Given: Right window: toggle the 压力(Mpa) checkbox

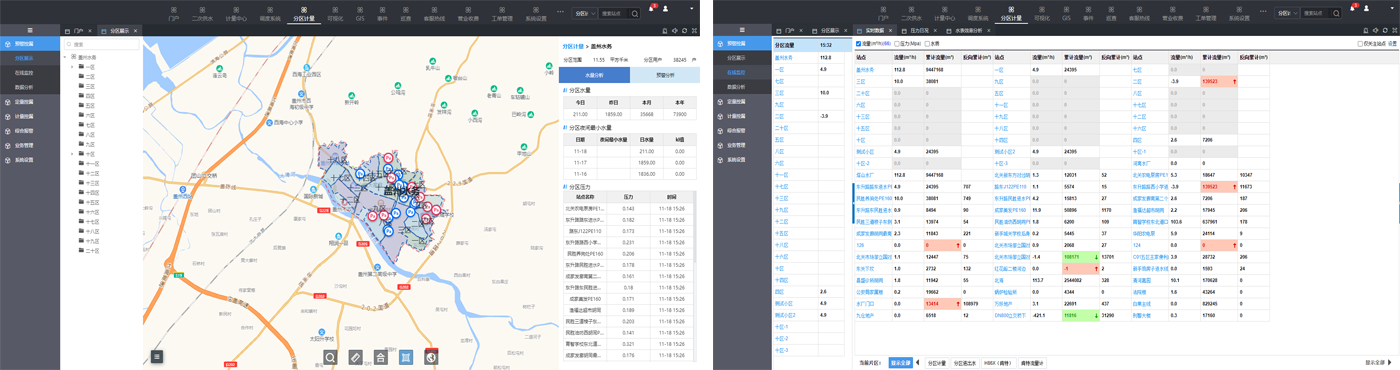Looking at the screenshot, I should click(x=897, y=44).
